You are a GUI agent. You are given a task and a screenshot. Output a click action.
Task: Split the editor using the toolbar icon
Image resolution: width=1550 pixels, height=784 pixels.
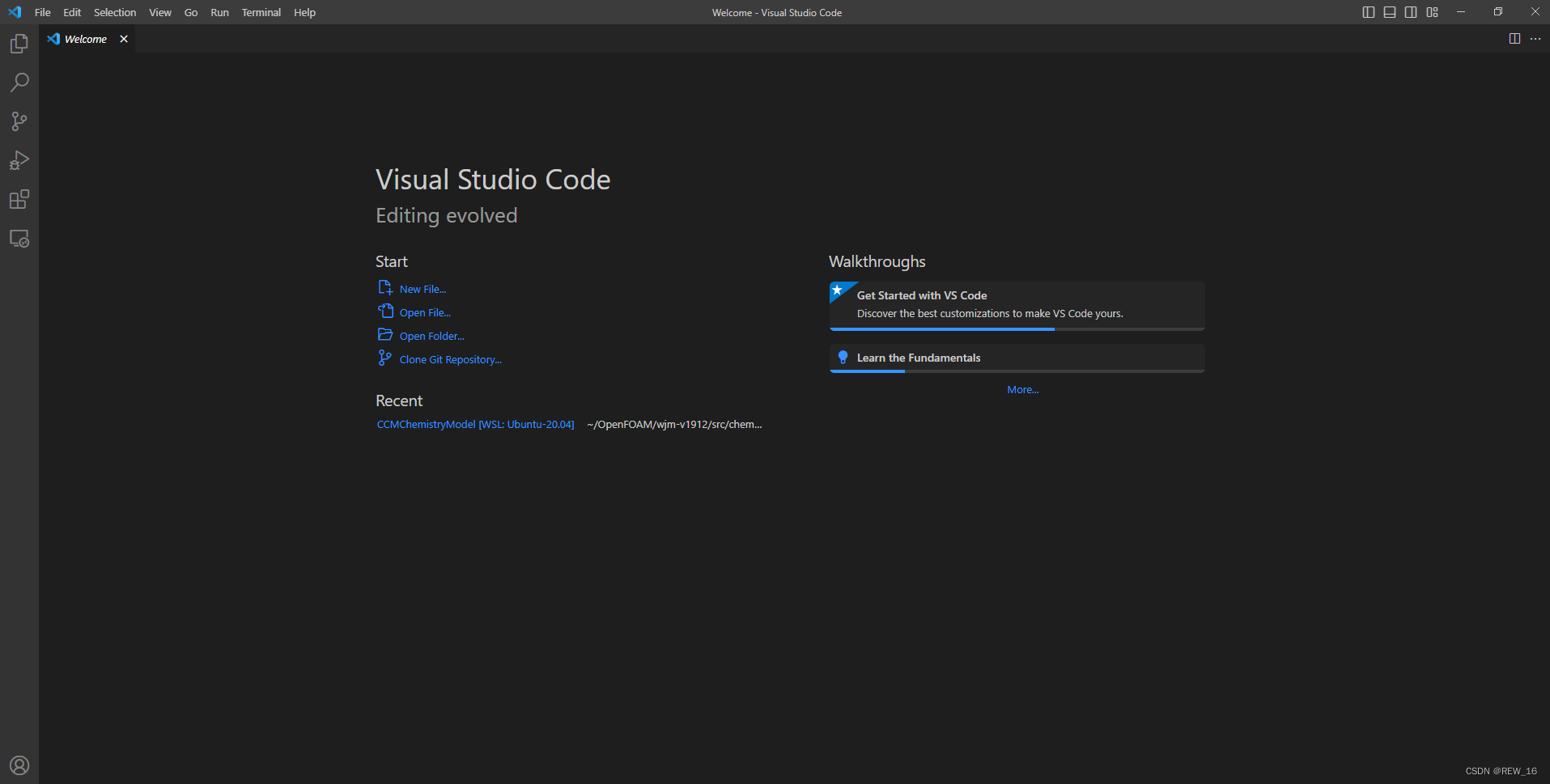(1514, 38)
